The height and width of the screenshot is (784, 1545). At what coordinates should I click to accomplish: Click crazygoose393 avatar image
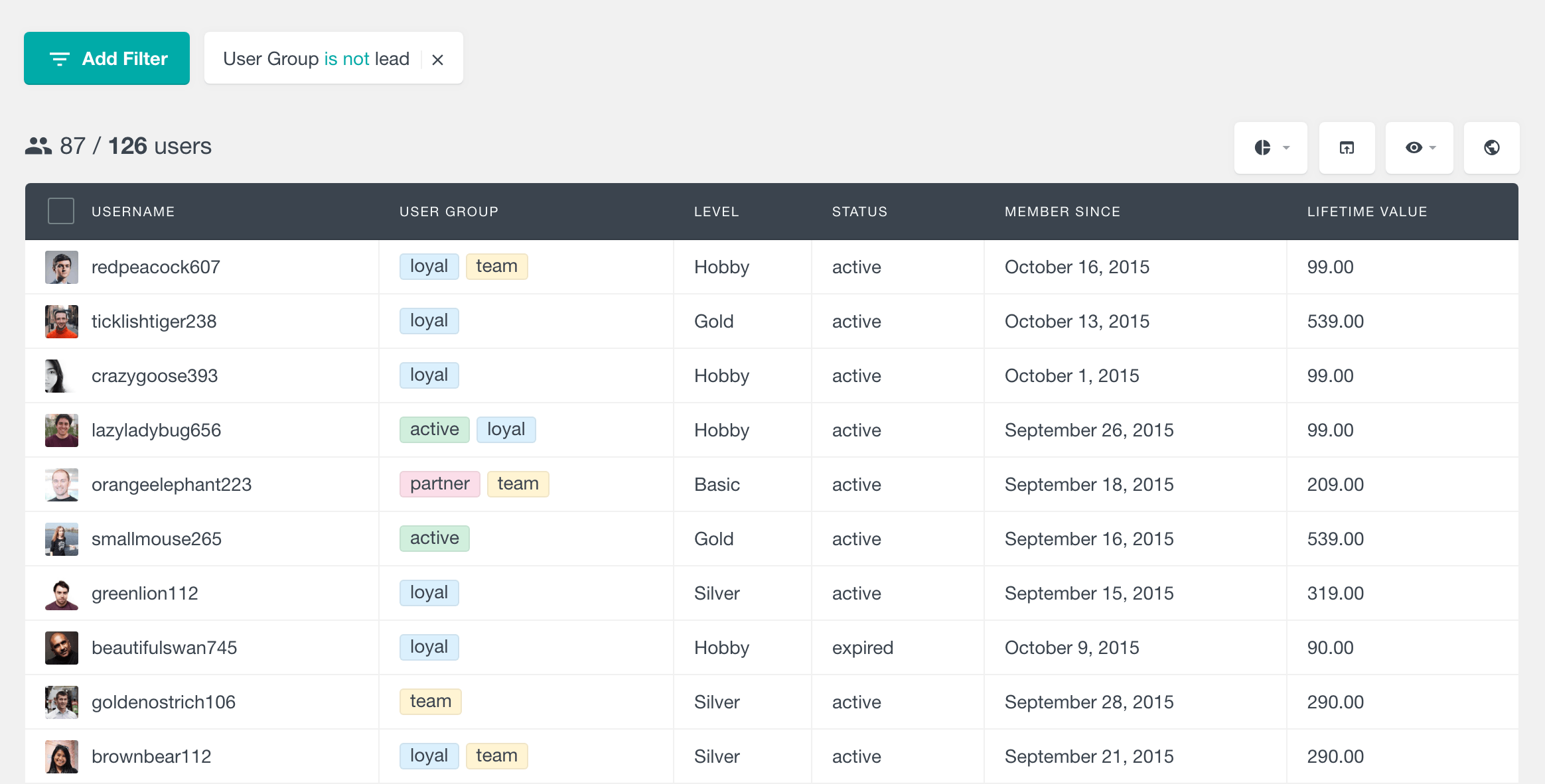(x=62, y=376)
